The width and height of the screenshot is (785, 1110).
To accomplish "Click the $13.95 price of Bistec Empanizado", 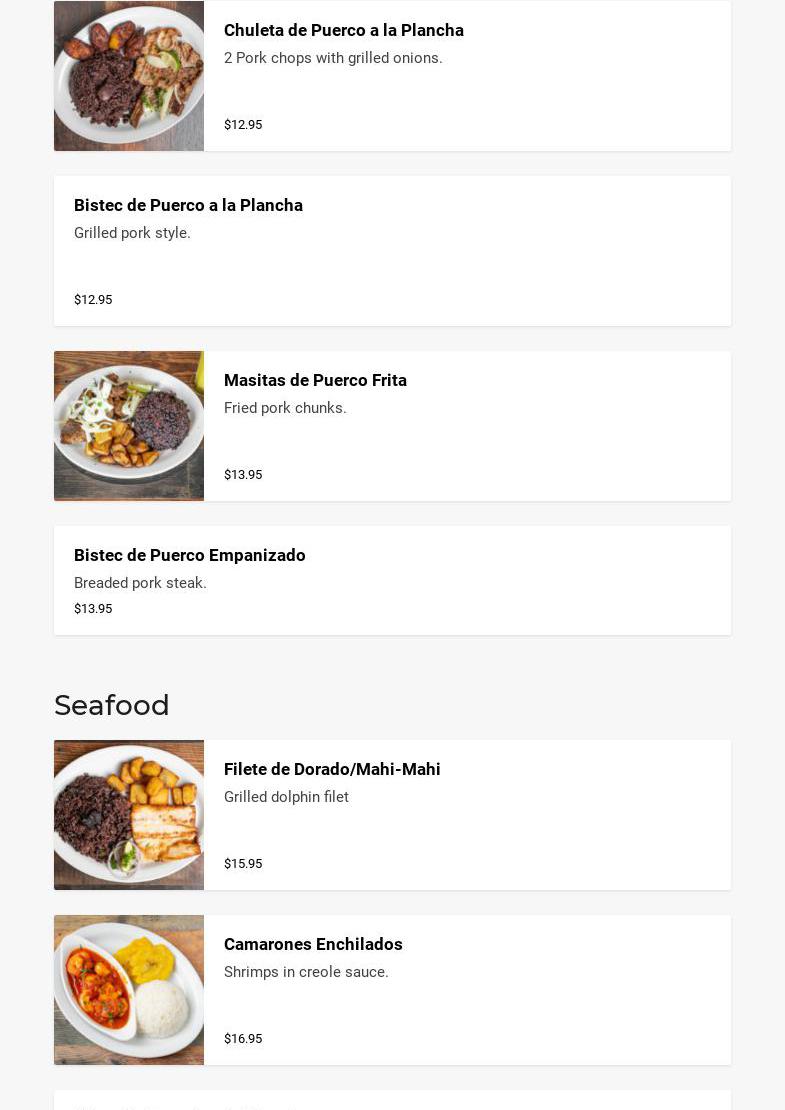I will click(x=93, y=609).
